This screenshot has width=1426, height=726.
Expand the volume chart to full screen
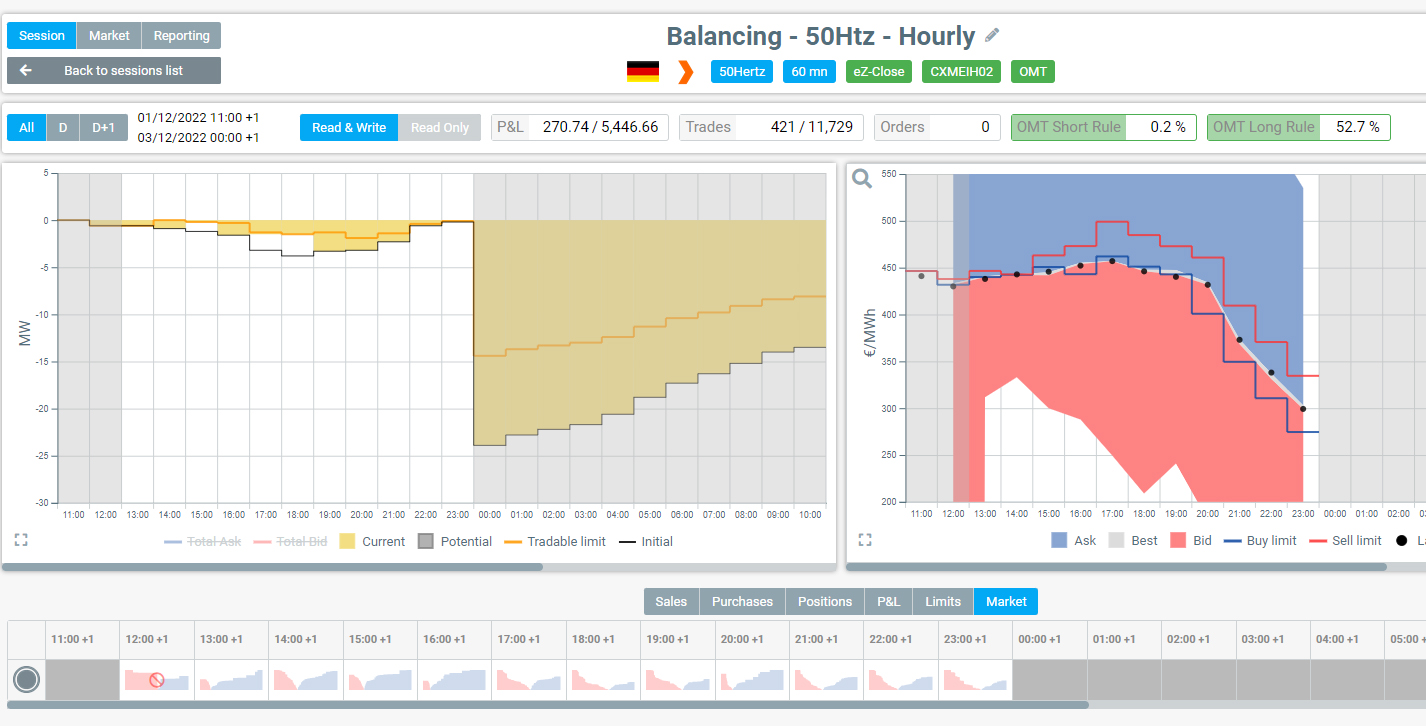21,539
